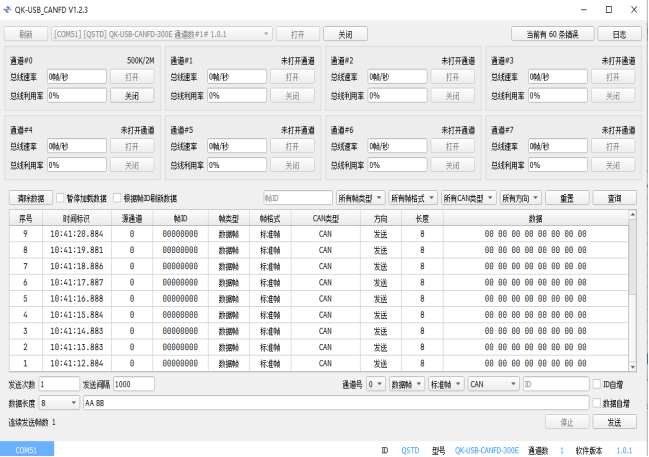Click 打开 button in 通道#3 panel
Screen dimensions: 649x457
click(x=613, y=77)
